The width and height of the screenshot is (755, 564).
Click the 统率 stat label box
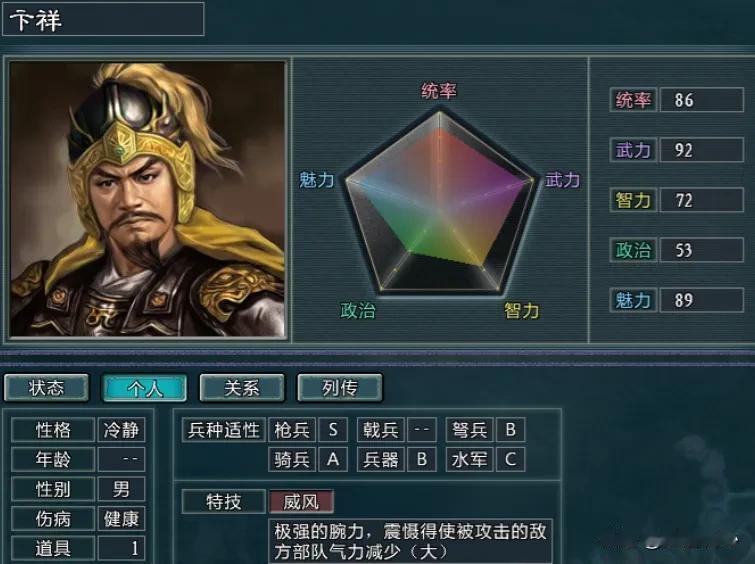(x=633, y=100)
